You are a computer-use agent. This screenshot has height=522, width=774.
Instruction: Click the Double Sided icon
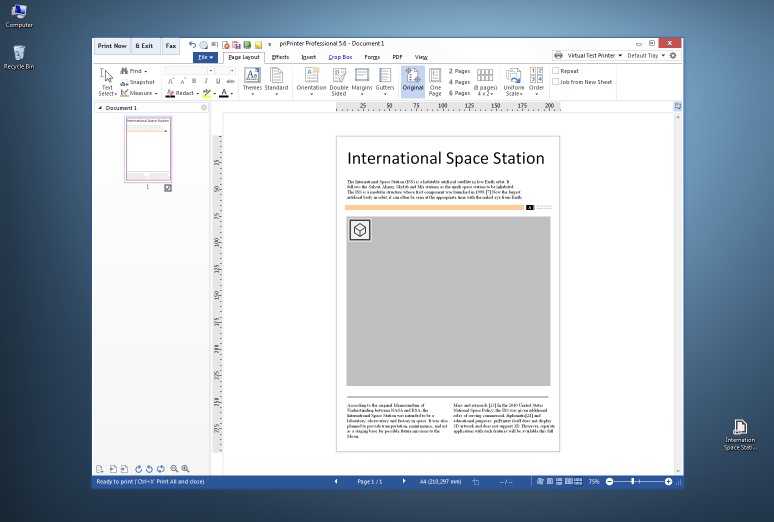pos(339,82)
